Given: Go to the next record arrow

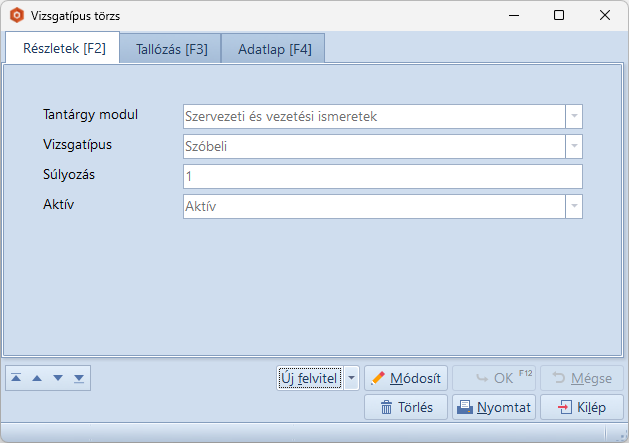Looking at the screenshot, I should pos(58,378).
